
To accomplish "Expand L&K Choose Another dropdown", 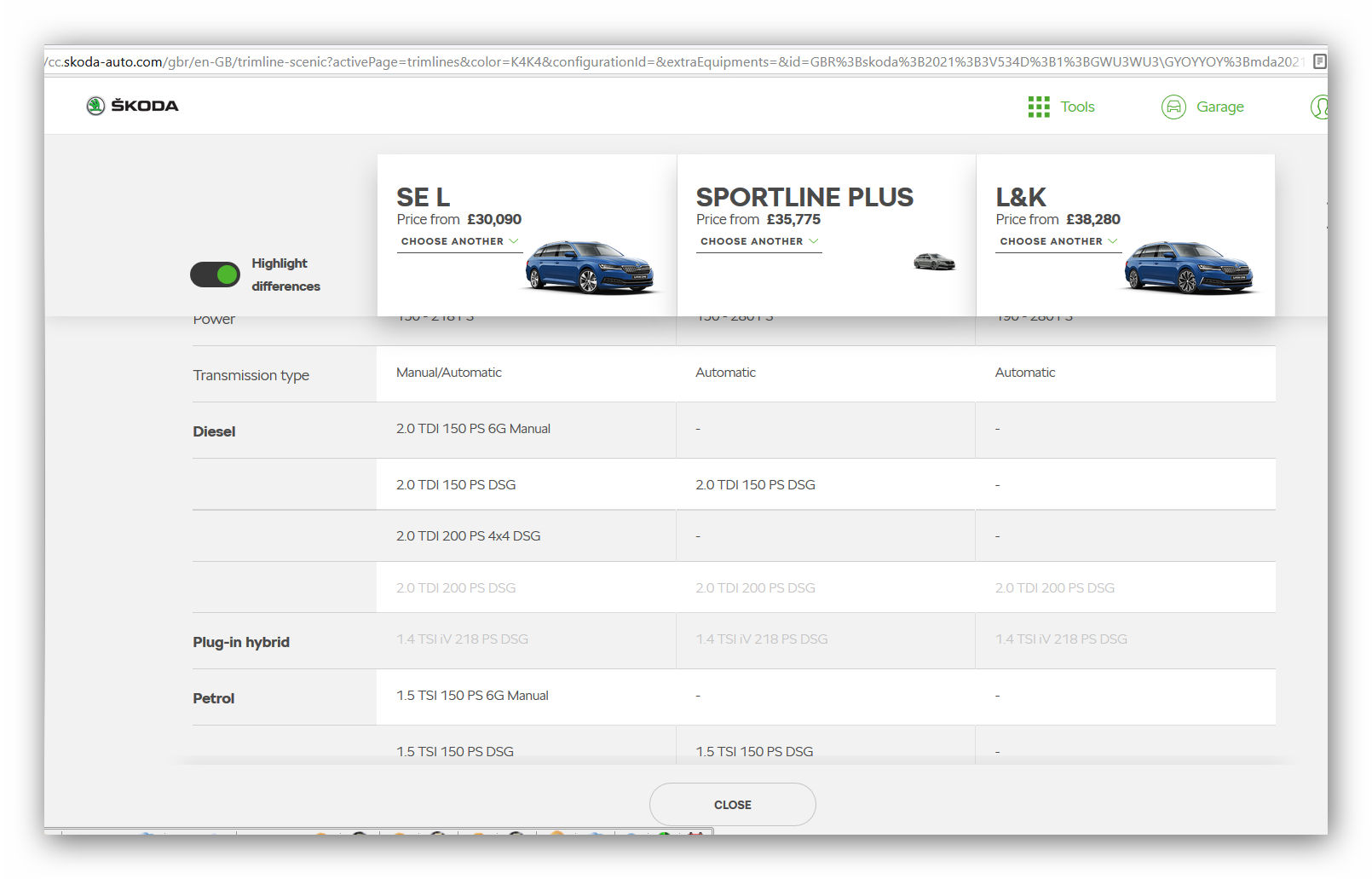I will click(x=1058, y=242).
